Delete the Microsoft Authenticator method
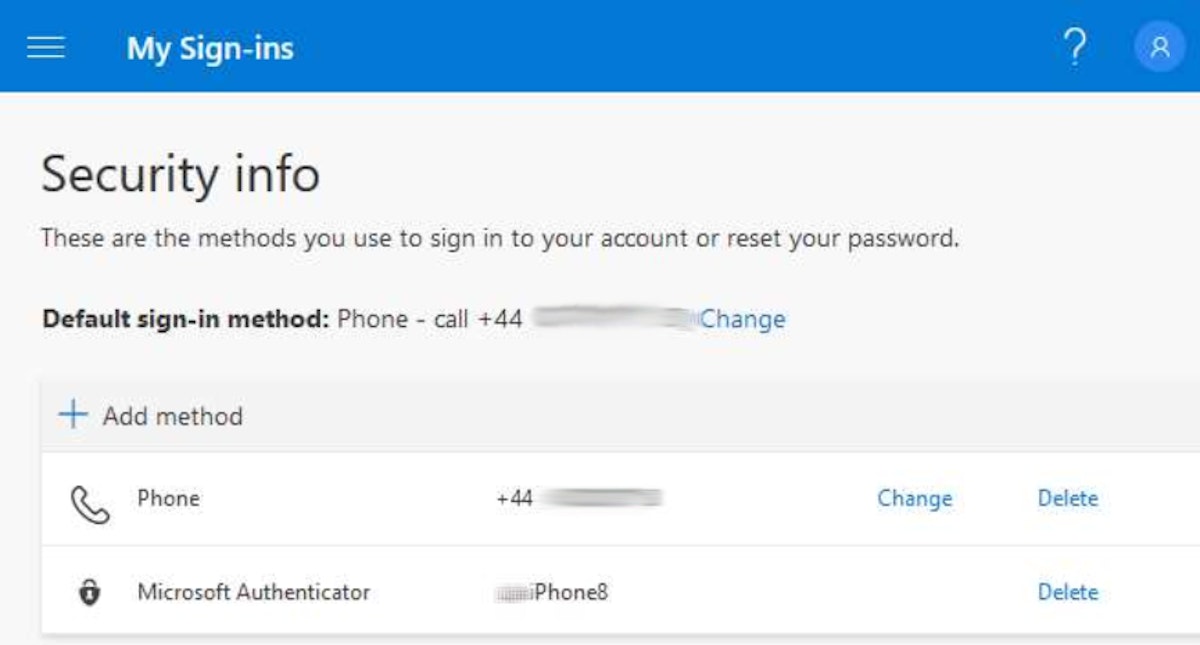 click(x=1067, y=592)
